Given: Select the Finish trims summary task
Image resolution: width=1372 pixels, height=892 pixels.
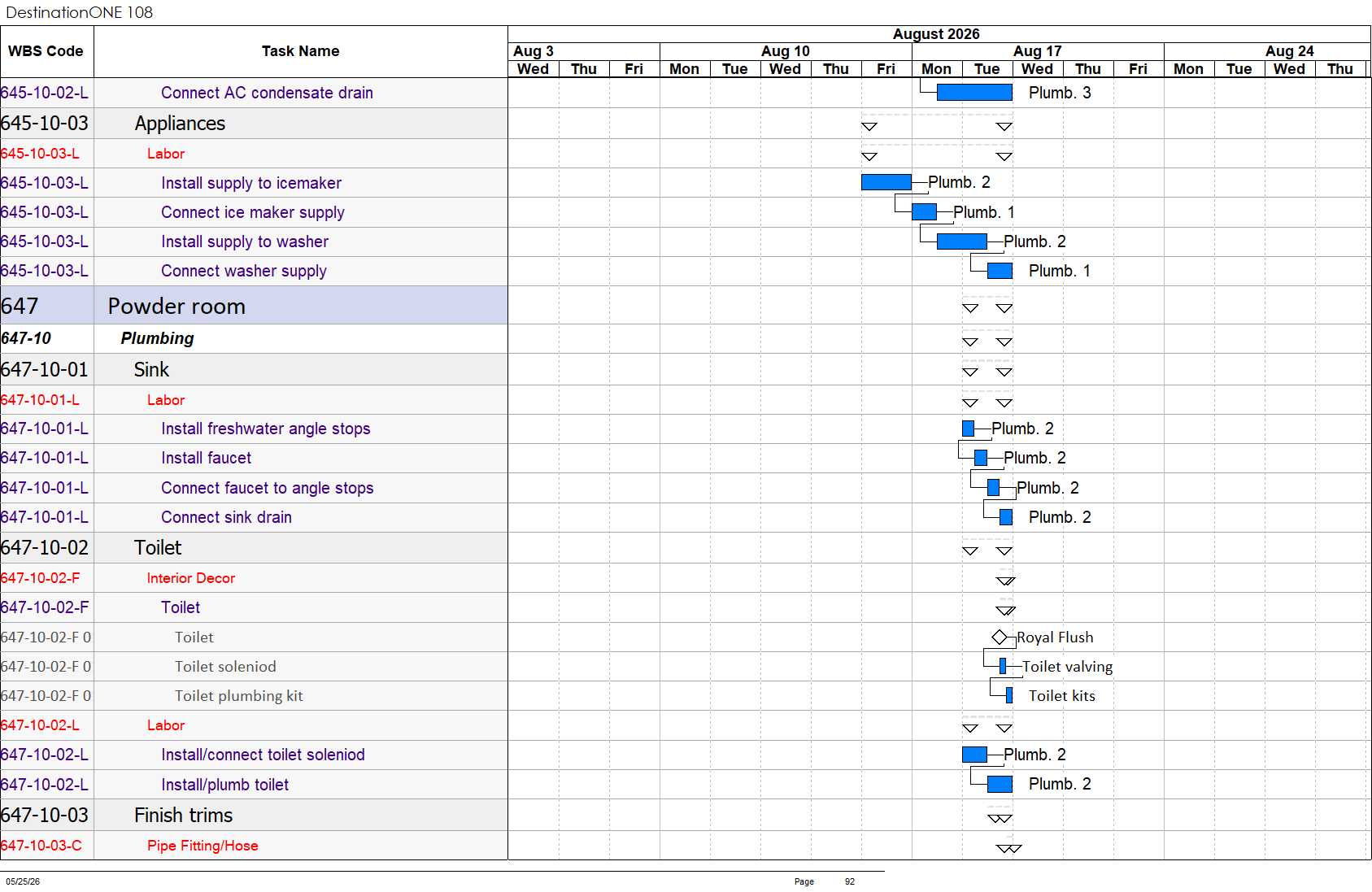Looking at the screenshot, I should pyautogui.click(x=254, y=815).
